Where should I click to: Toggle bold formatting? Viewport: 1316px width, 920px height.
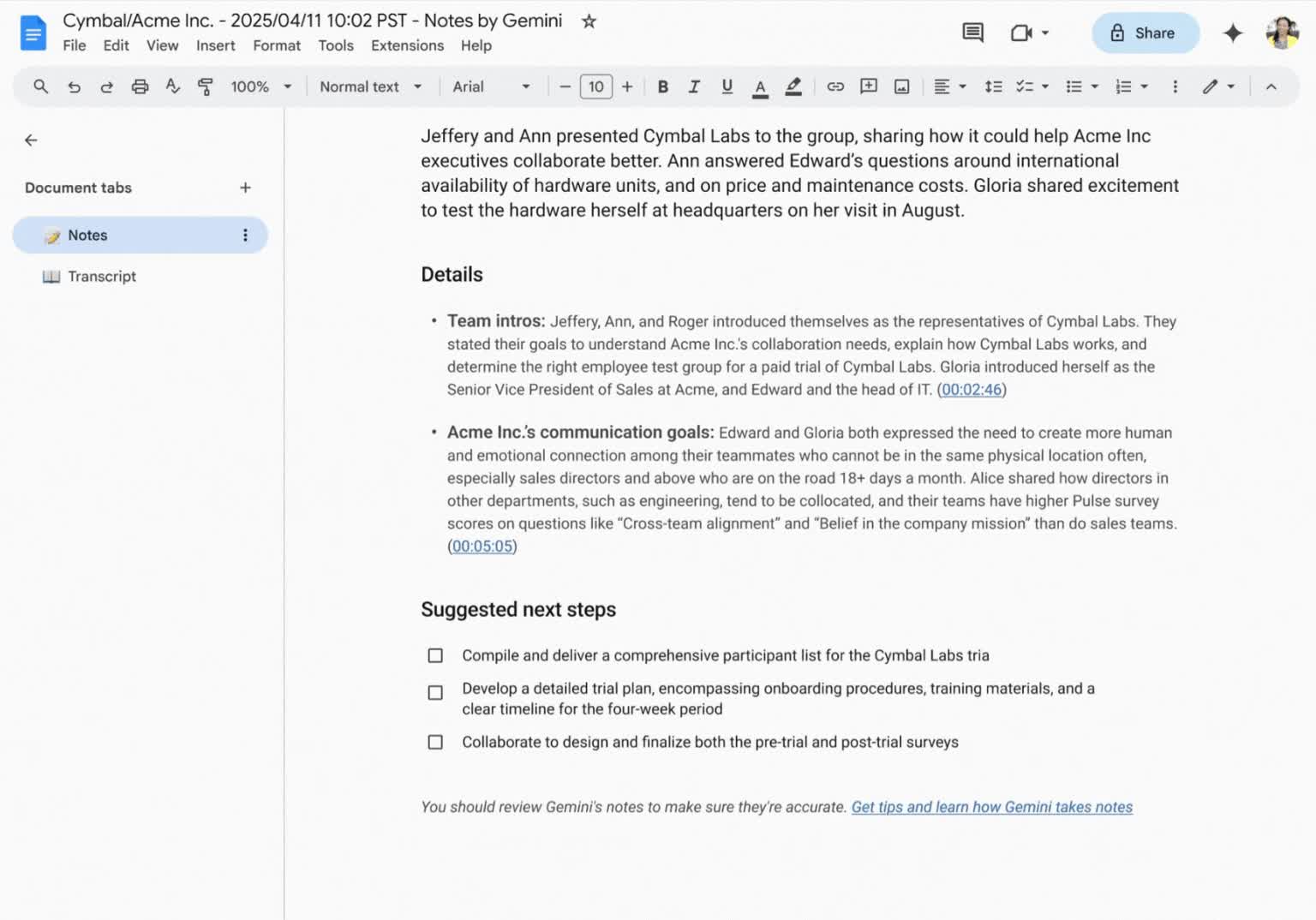(x=662, y=87)
